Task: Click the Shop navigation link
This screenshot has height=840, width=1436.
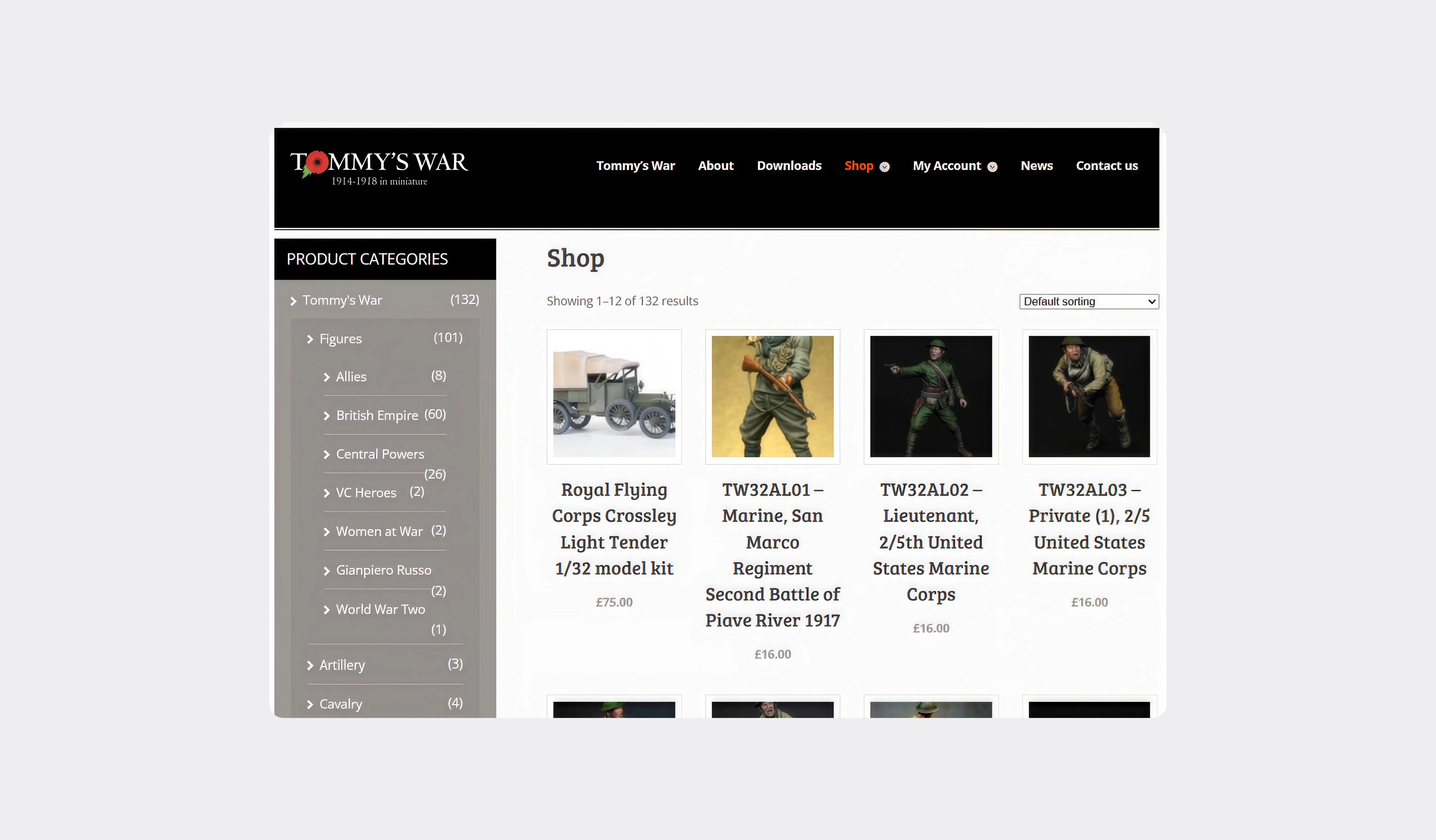Action: pyautogui.click(x=859, y=166)
